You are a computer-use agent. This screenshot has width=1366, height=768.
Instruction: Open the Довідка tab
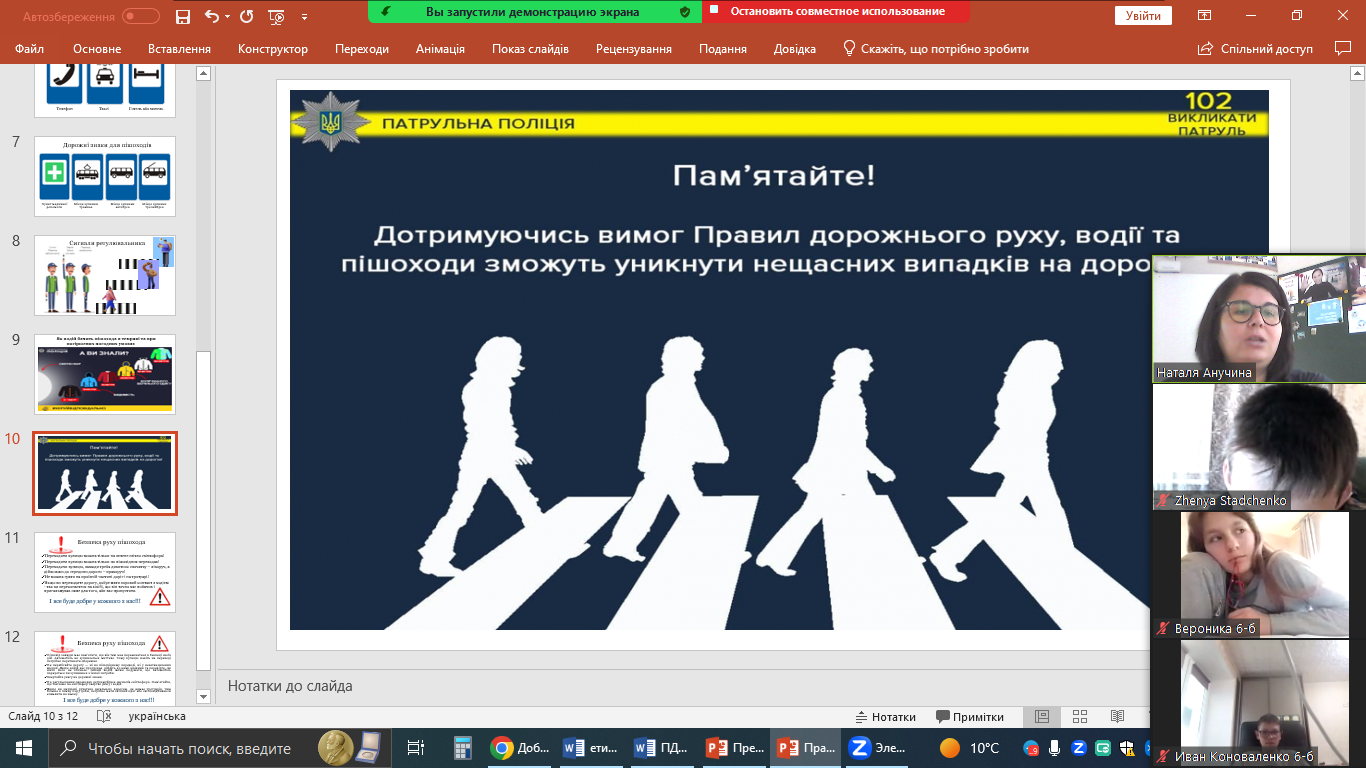[x=794, y=48]
